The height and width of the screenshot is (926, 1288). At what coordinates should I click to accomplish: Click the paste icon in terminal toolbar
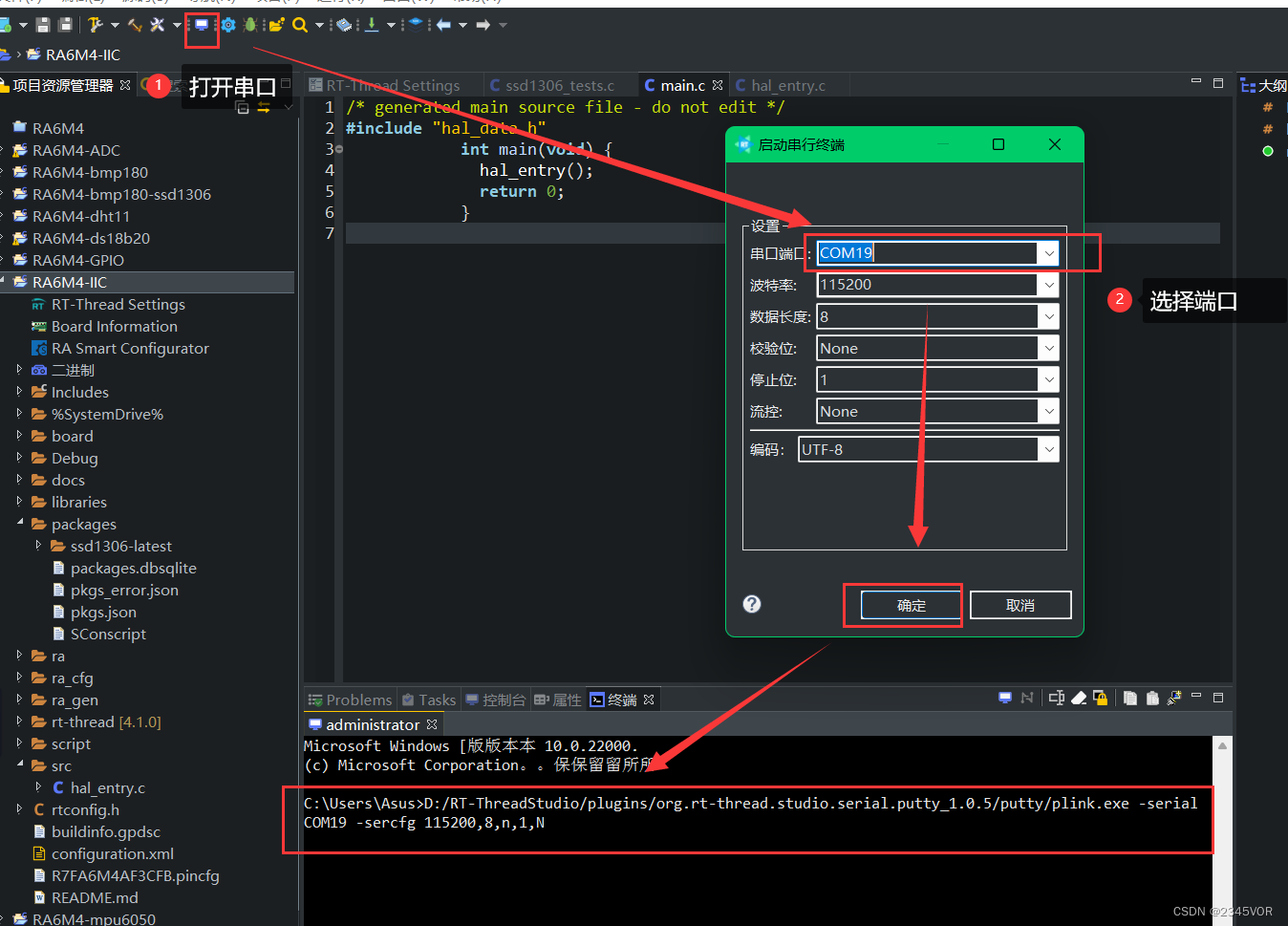[1152, 699]
